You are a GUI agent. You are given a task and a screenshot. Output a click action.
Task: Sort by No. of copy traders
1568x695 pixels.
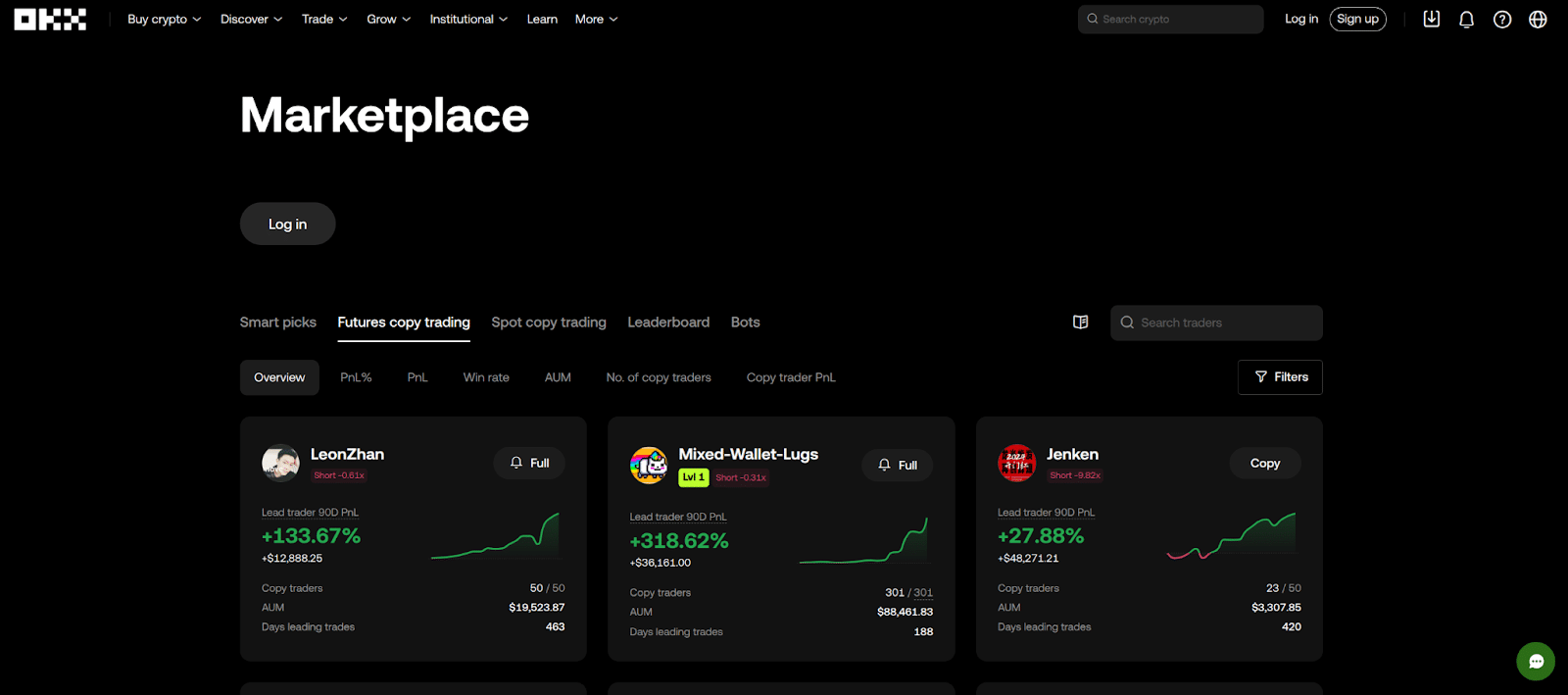tap(659, 377)
